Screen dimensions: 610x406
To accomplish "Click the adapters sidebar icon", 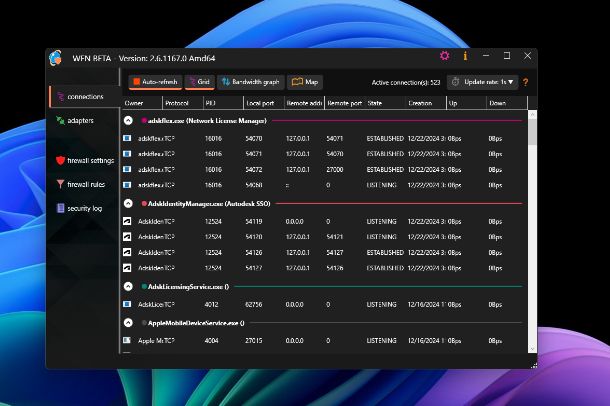I will 60,121.
